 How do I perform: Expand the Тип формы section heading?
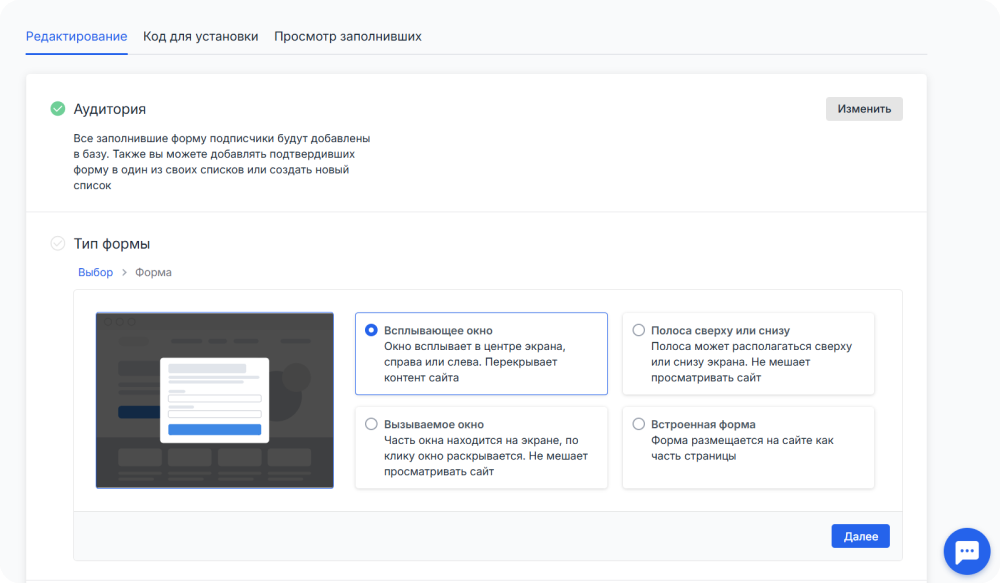coord(112,243)
